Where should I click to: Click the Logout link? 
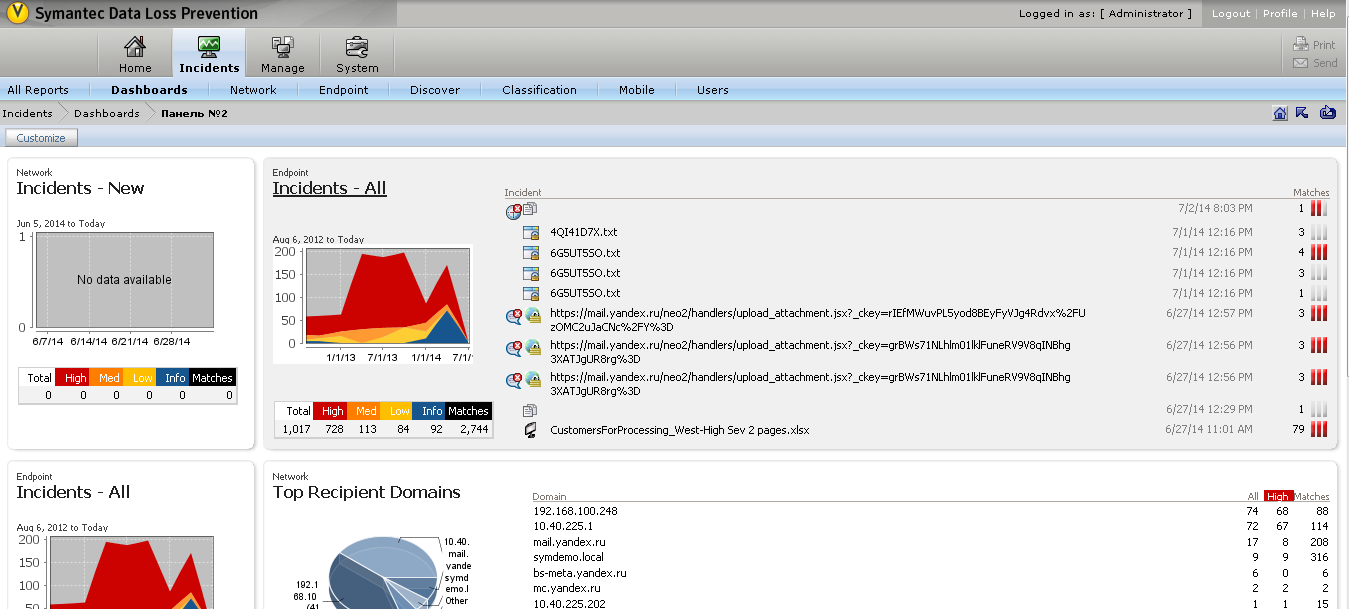click(1231, 14)
